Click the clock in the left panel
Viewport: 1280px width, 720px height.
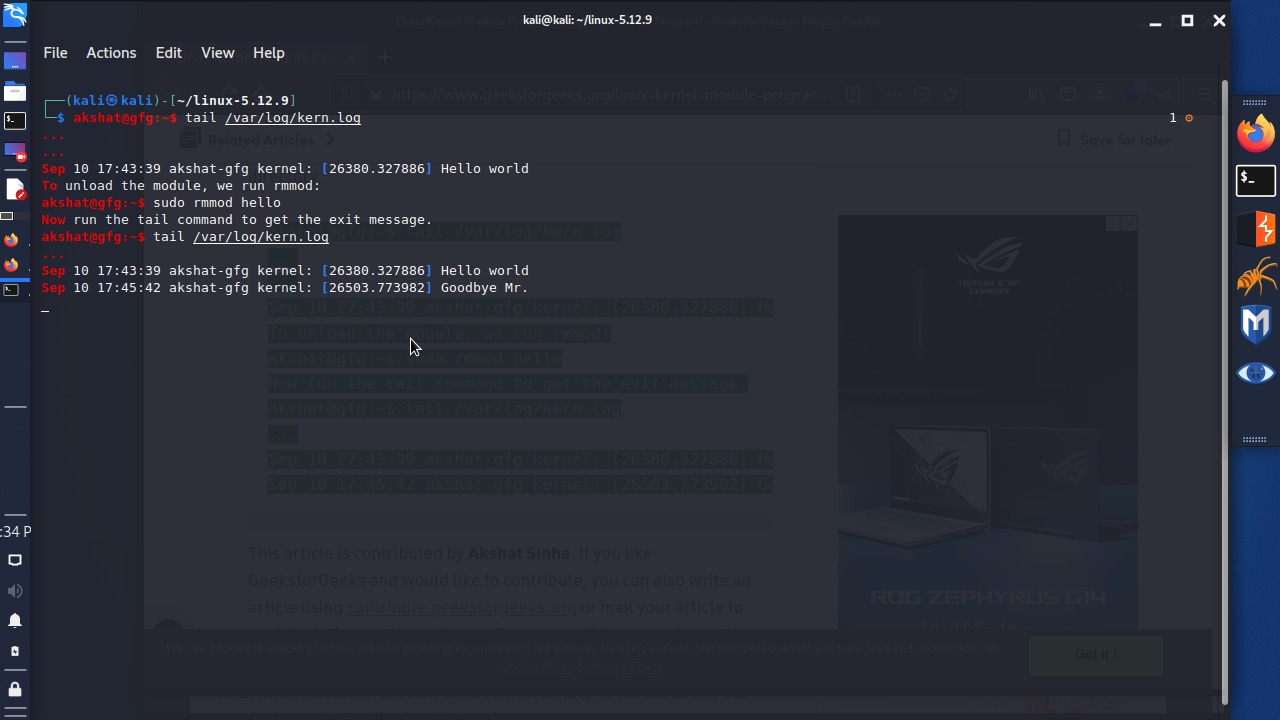point(15,531)
